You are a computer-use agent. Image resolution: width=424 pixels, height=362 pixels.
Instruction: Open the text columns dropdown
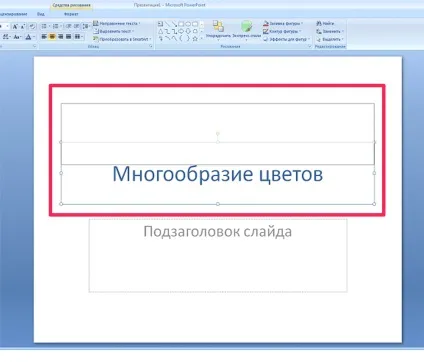(79, 37)
